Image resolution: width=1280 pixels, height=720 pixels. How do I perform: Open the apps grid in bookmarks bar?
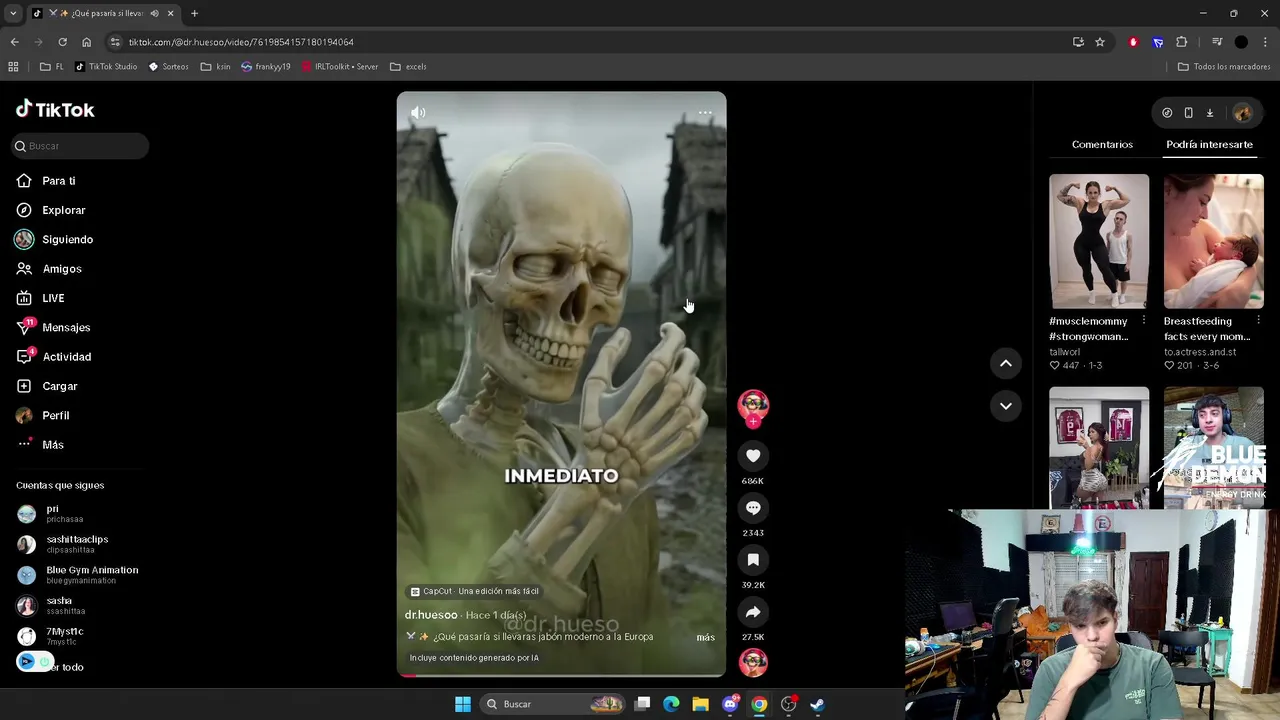13,67
